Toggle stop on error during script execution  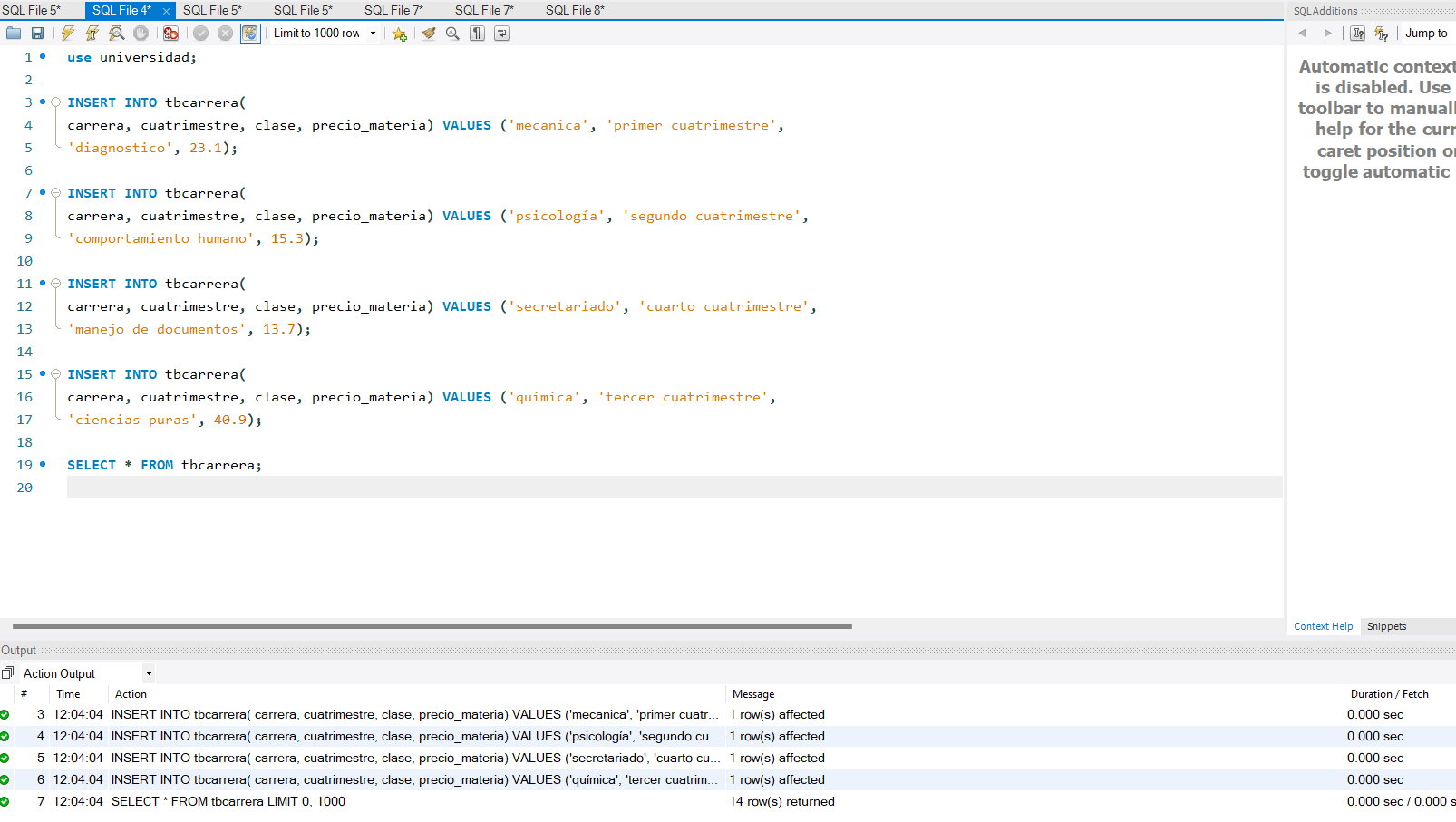[x=170, y=34]
